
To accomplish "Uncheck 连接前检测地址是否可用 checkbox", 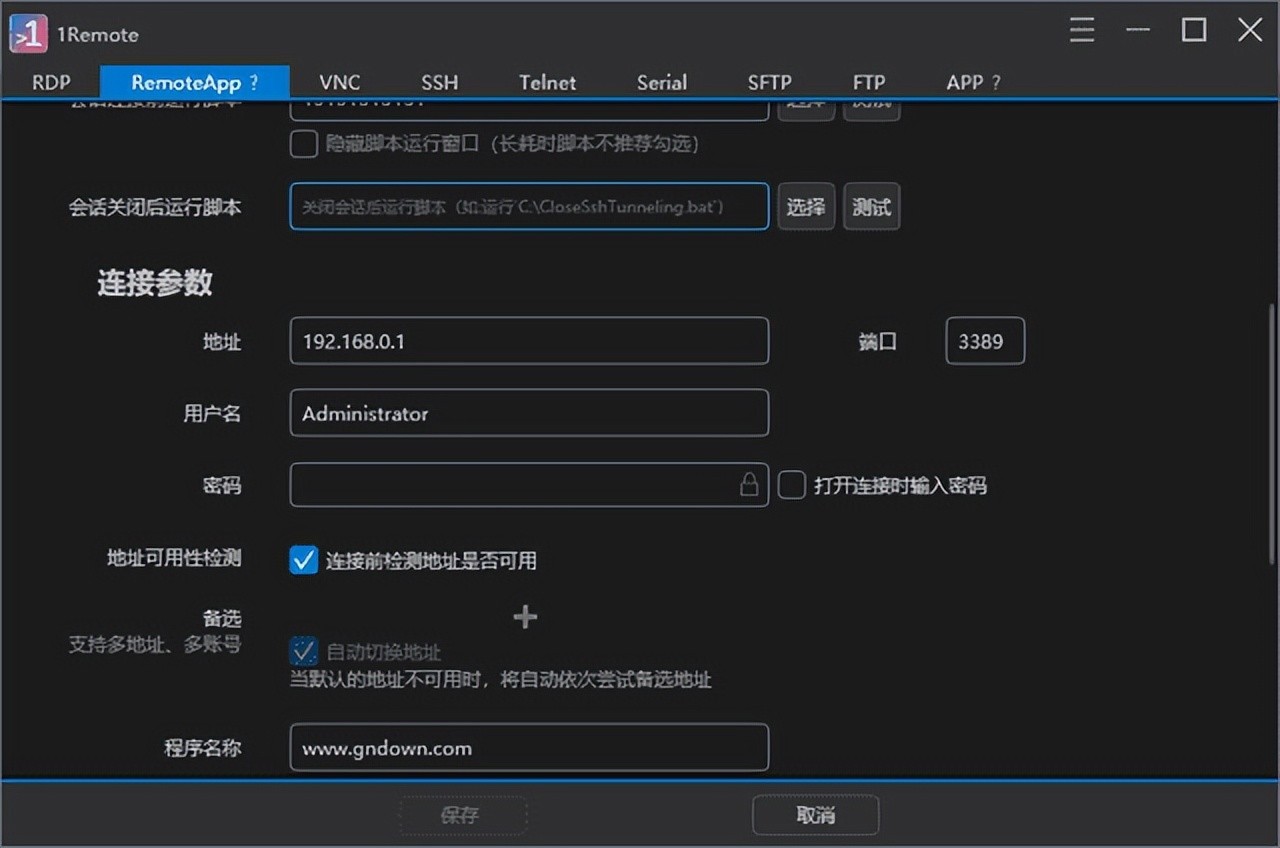I will 303,560.
